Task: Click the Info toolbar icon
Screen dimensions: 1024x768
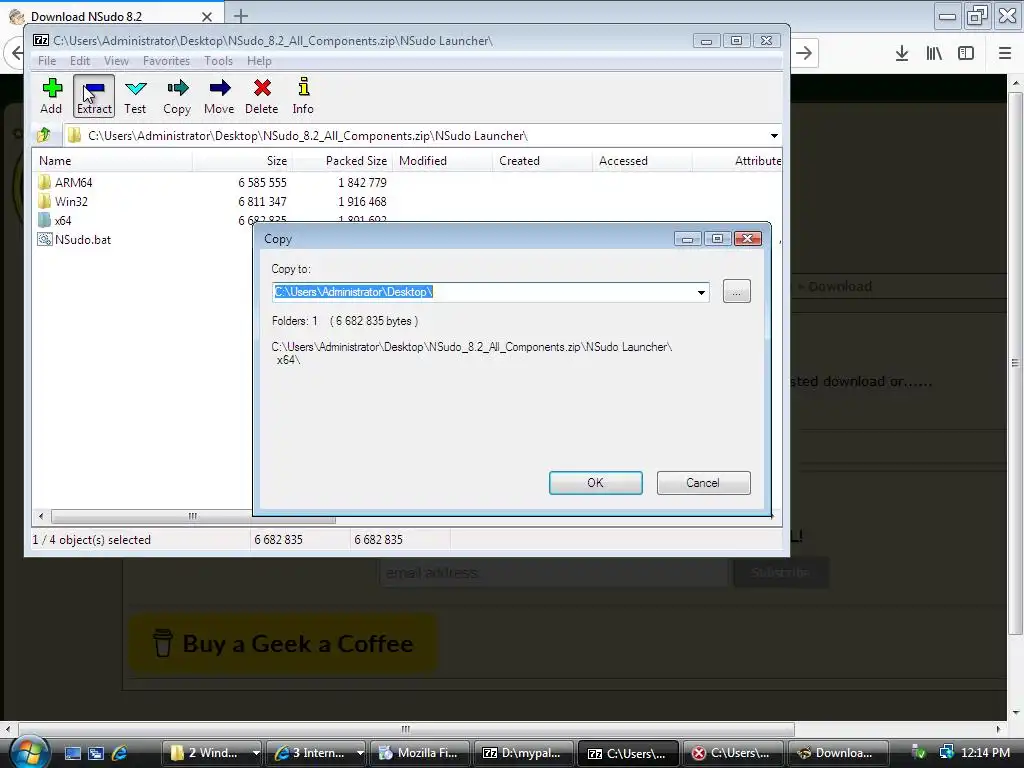Action: [x=303, y=96]
